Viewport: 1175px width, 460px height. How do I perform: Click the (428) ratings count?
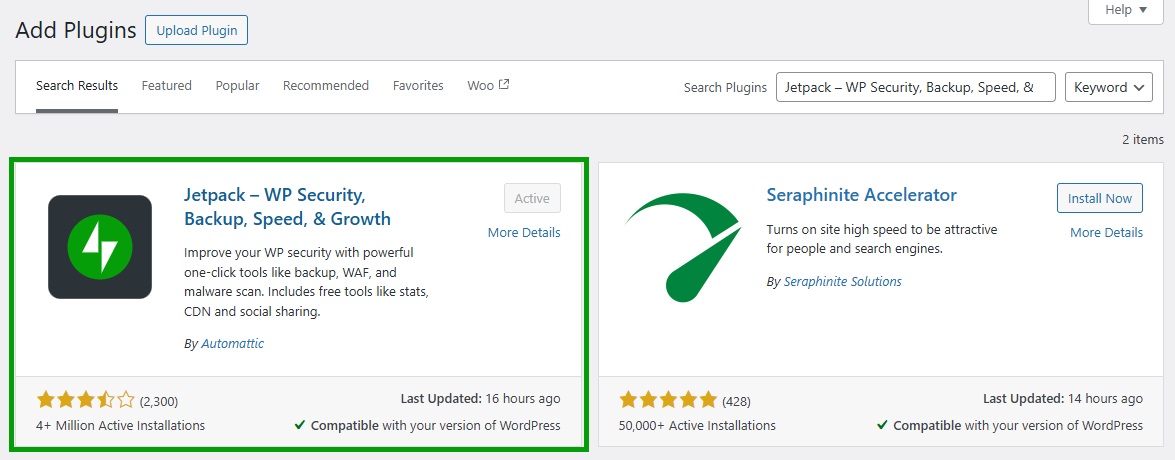click(737, 401)
